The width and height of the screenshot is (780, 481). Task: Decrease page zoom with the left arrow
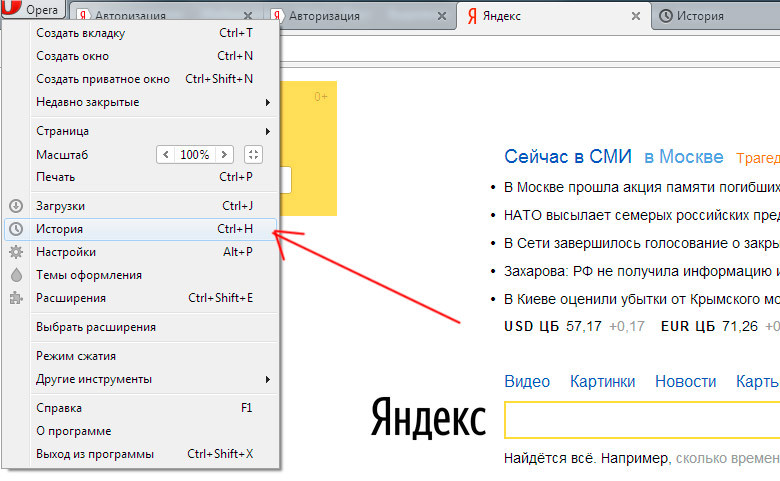tap(166, 155)
